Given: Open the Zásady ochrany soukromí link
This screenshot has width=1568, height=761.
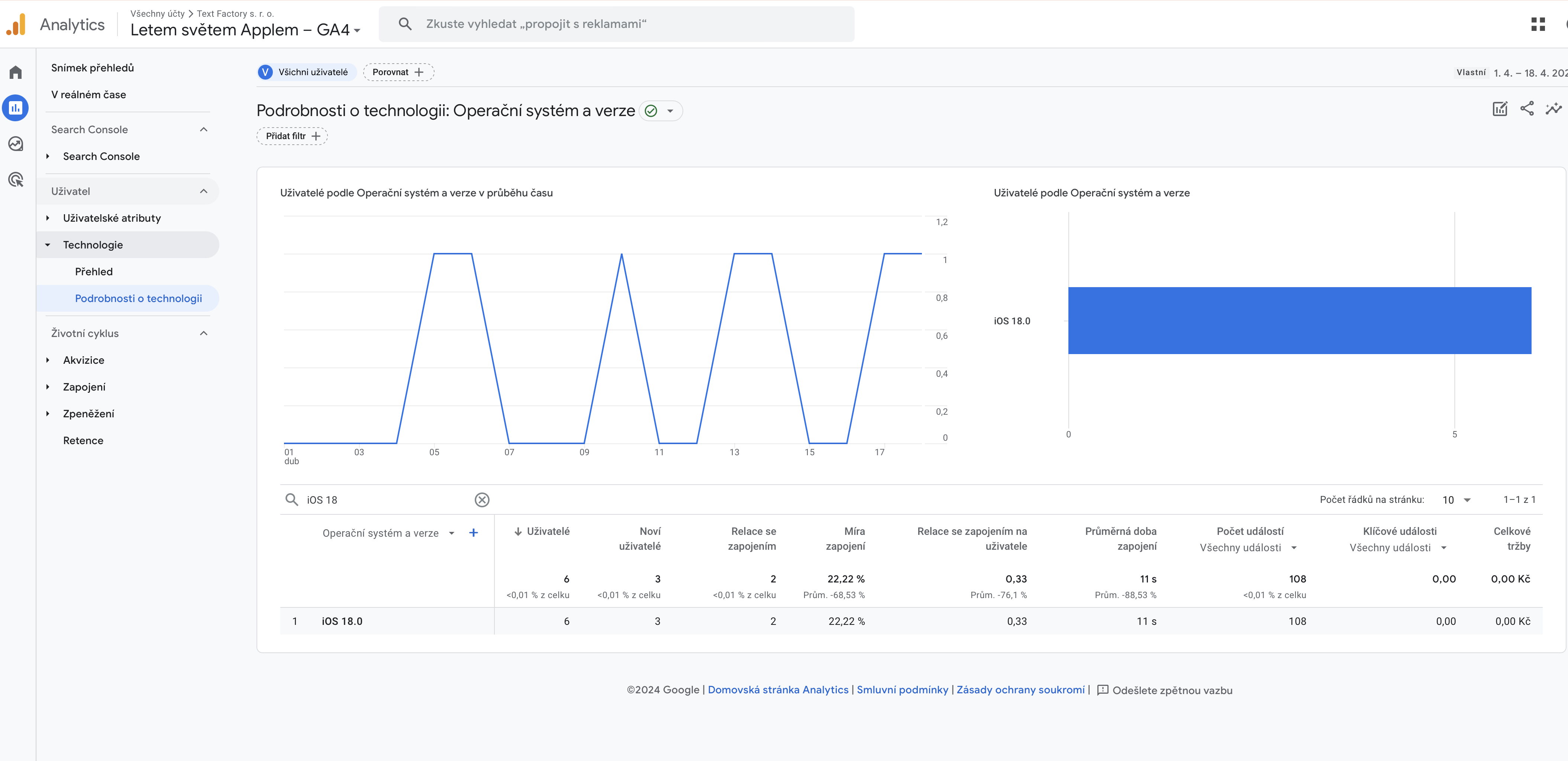Looking at the screenshot, I should [x=1020, y=690].
